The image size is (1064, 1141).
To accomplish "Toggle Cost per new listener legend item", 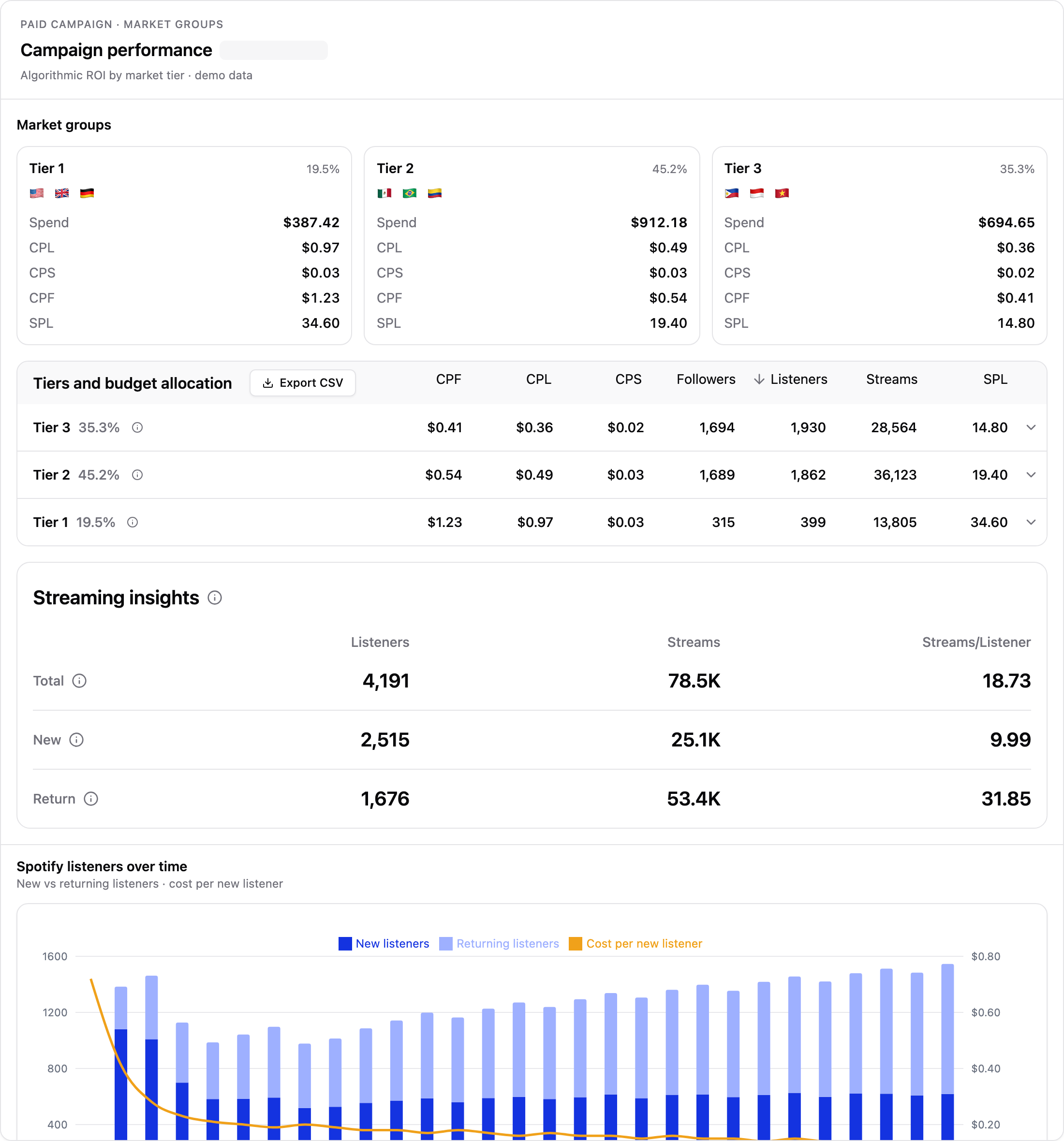I will pos(635,944).
